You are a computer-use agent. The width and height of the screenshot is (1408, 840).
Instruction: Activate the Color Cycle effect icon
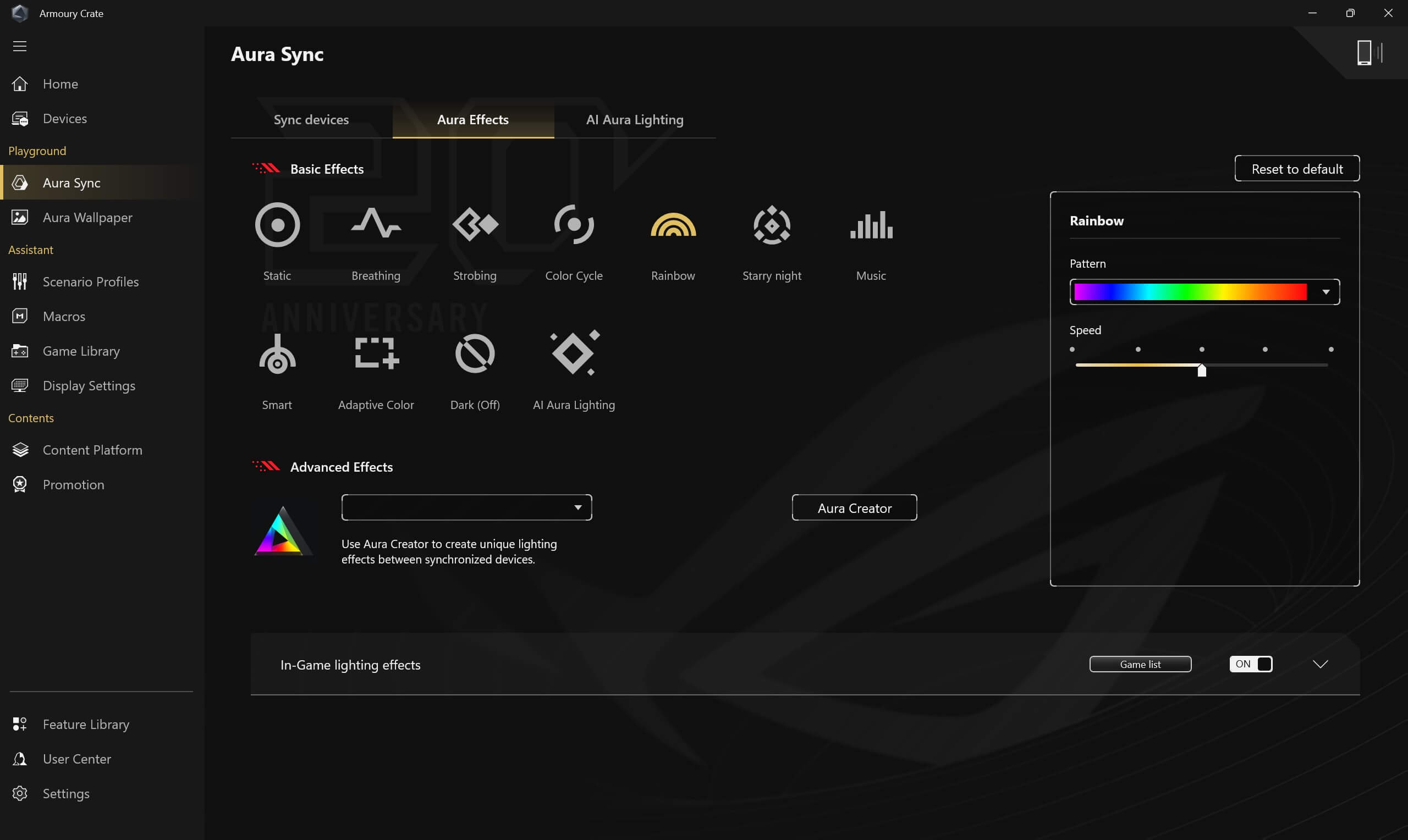(x=574, y=224)
